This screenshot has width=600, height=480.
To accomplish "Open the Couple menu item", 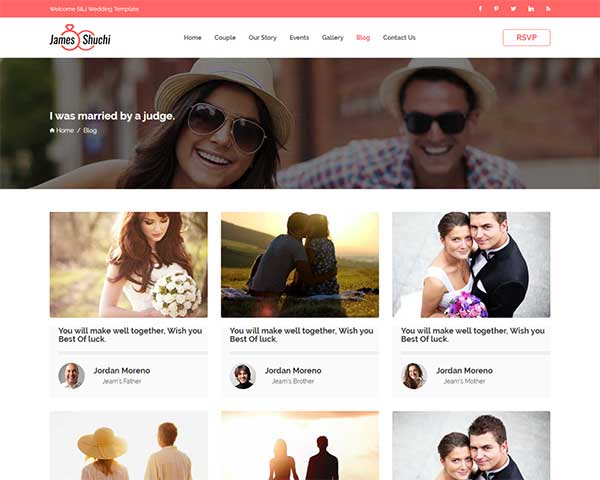I will 225,38.
